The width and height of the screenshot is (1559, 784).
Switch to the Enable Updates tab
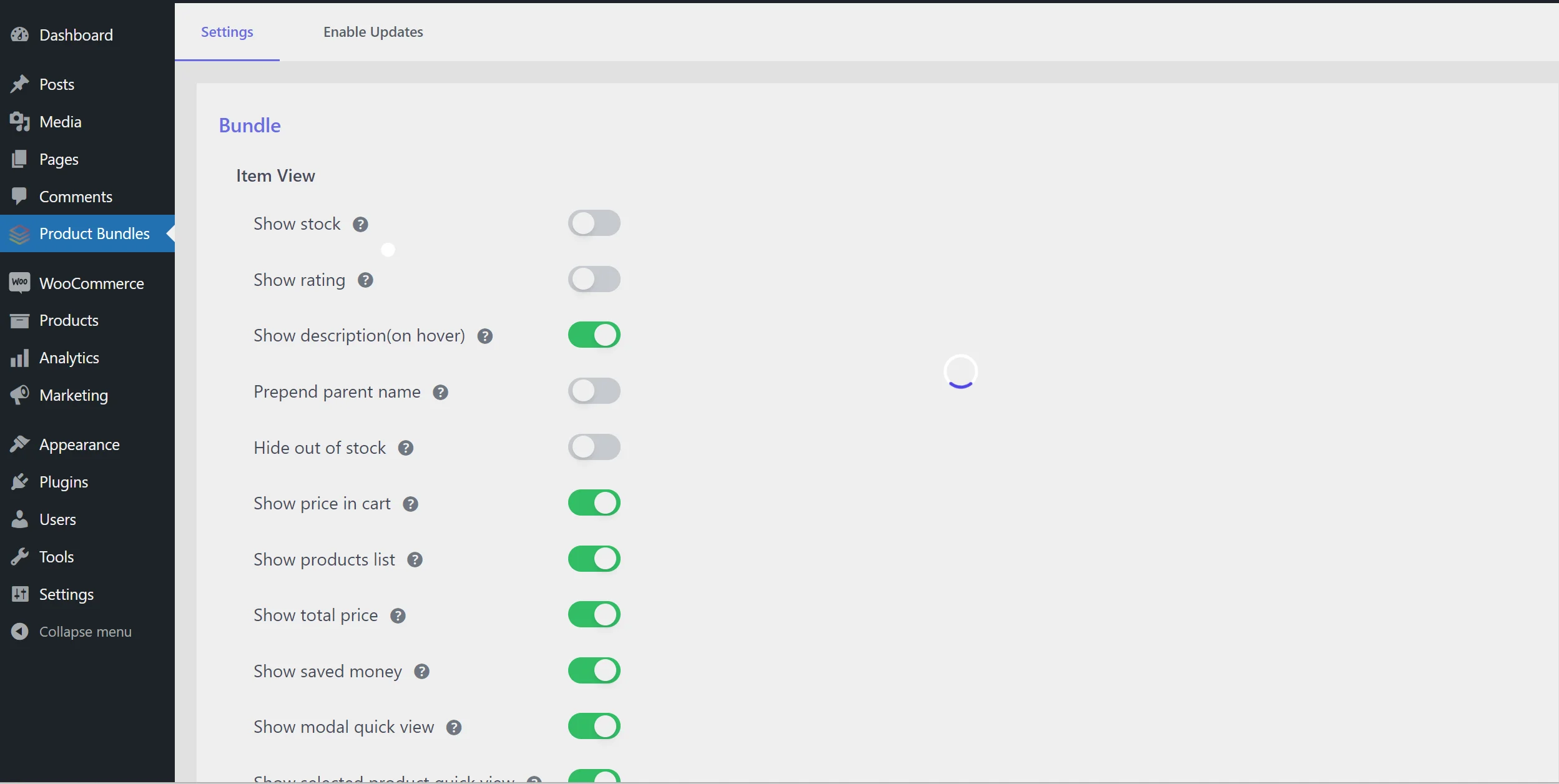click(x=373, y=31)
